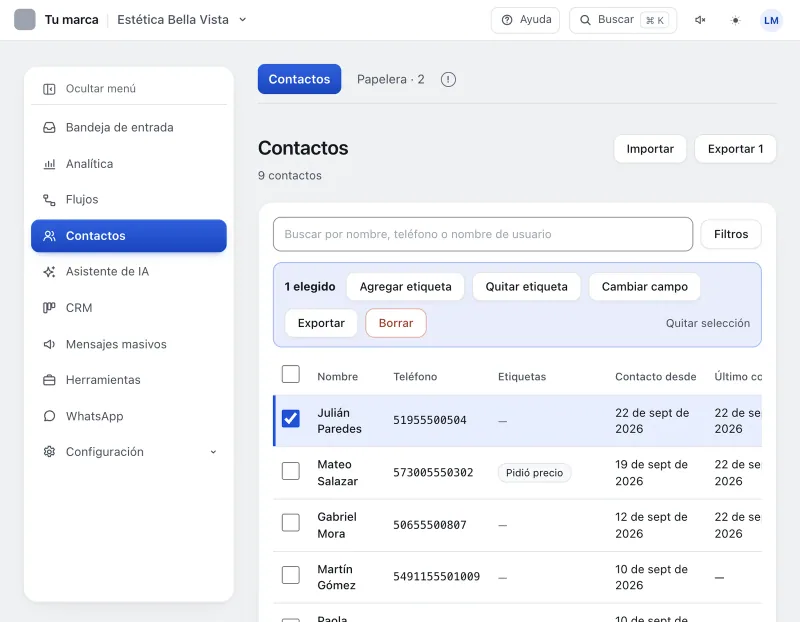Image resolution: width=800 pixels, height=622 pixels.
Task: Click the WhatsApp chat bubble icon
Action: pos(49,416)
